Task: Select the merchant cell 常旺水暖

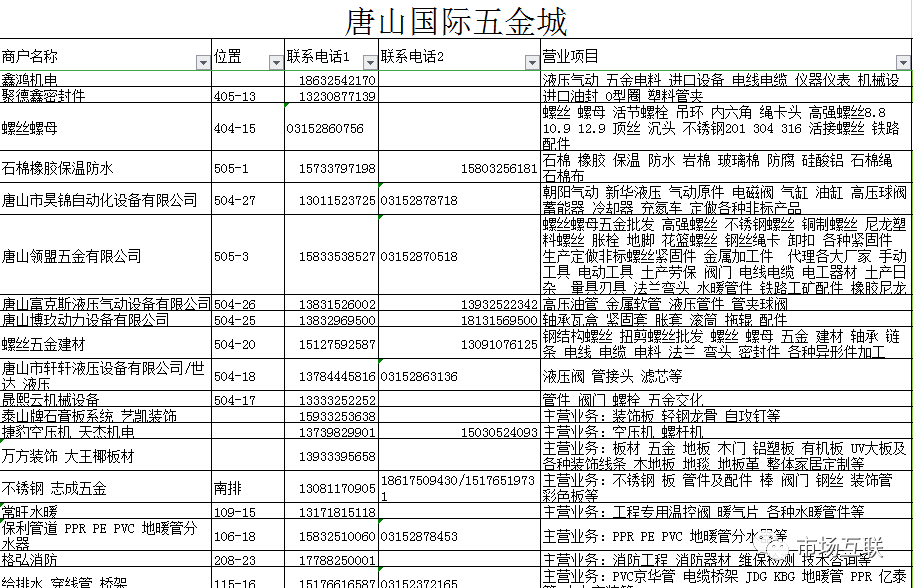Action: click(x=105, y=511)
